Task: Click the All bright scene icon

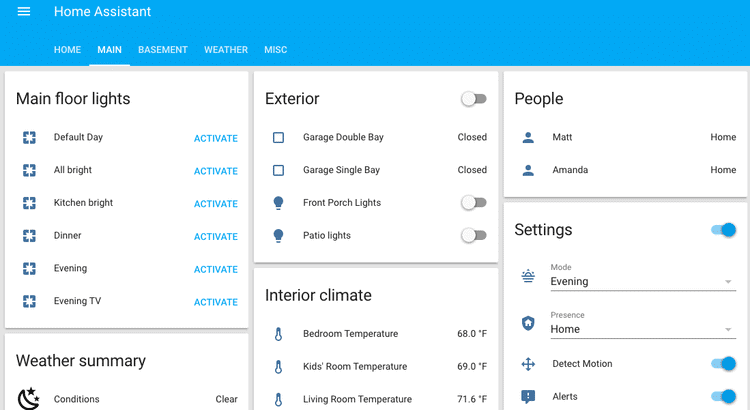Action: point(29,170)
